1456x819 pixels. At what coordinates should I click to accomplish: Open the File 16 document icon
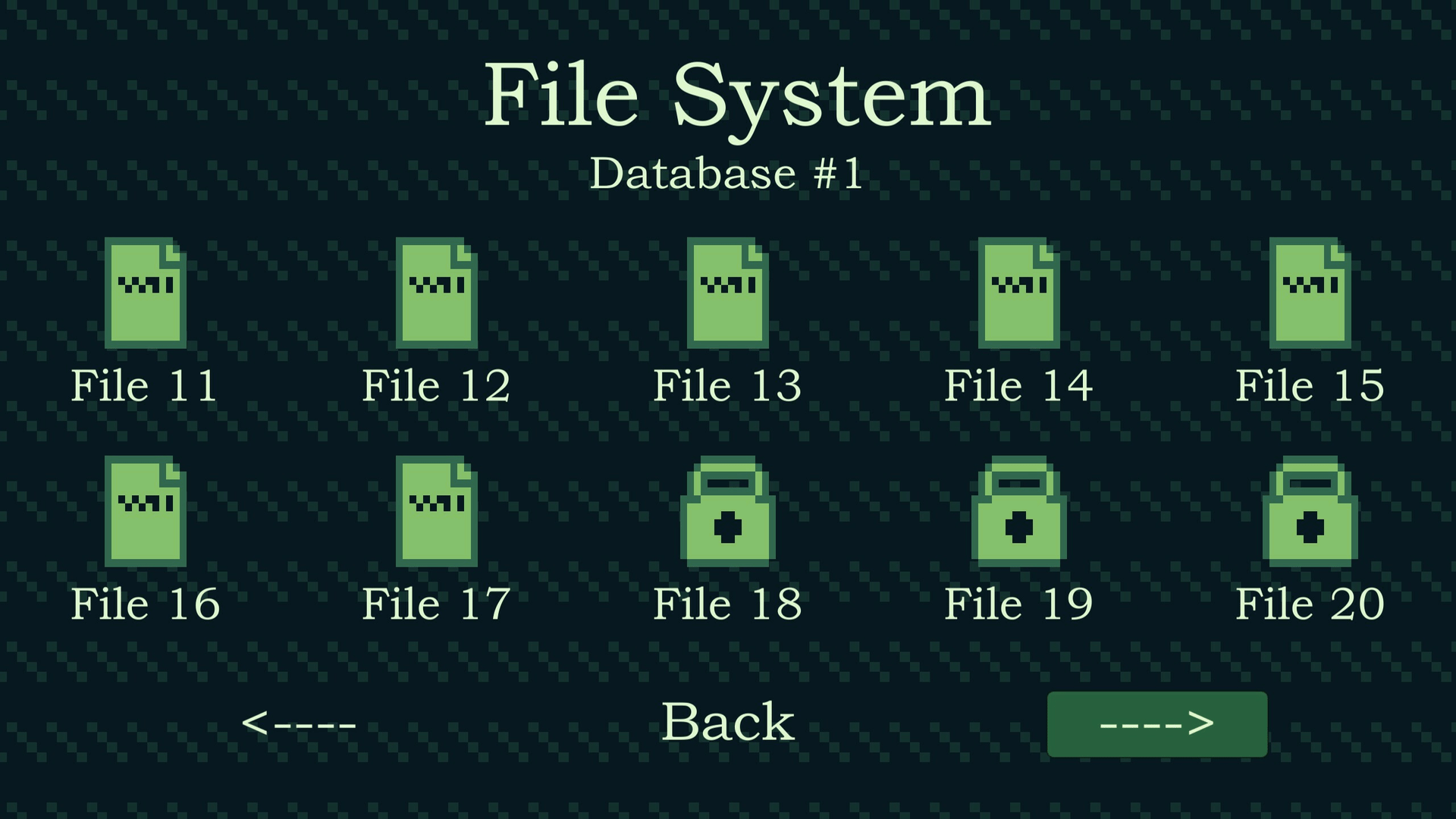click(x=146, y=511)
